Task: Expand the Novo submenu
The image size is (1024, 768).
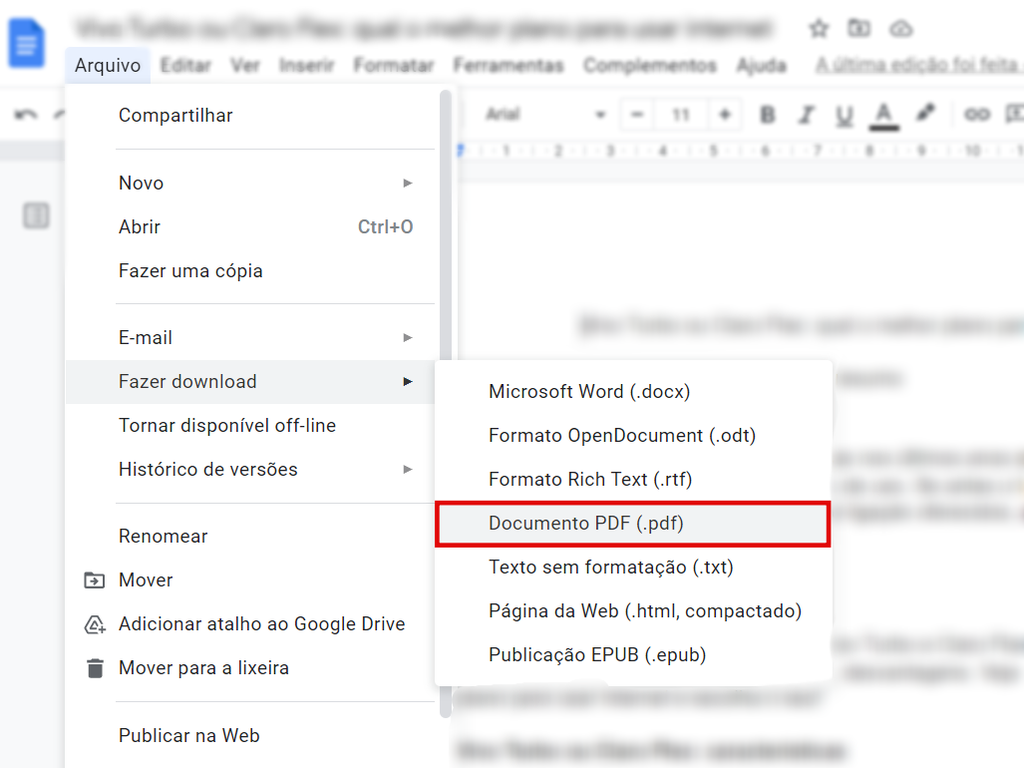Action: click(250, 183)
